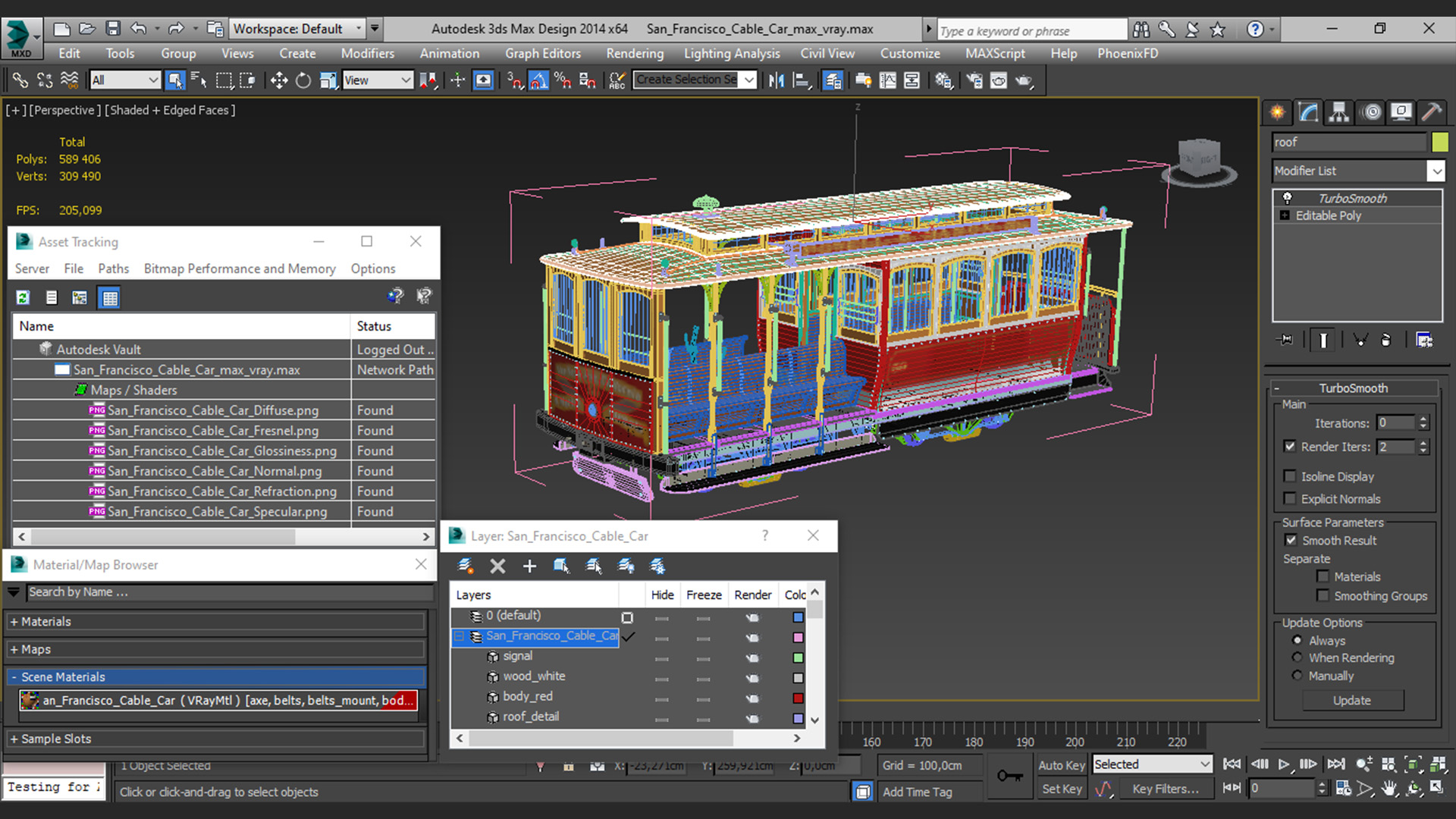Image resolution: width=1456 pixels, height=819 pixels.
Task: Open the Rendering menu
Action: (x=635, y=53)
